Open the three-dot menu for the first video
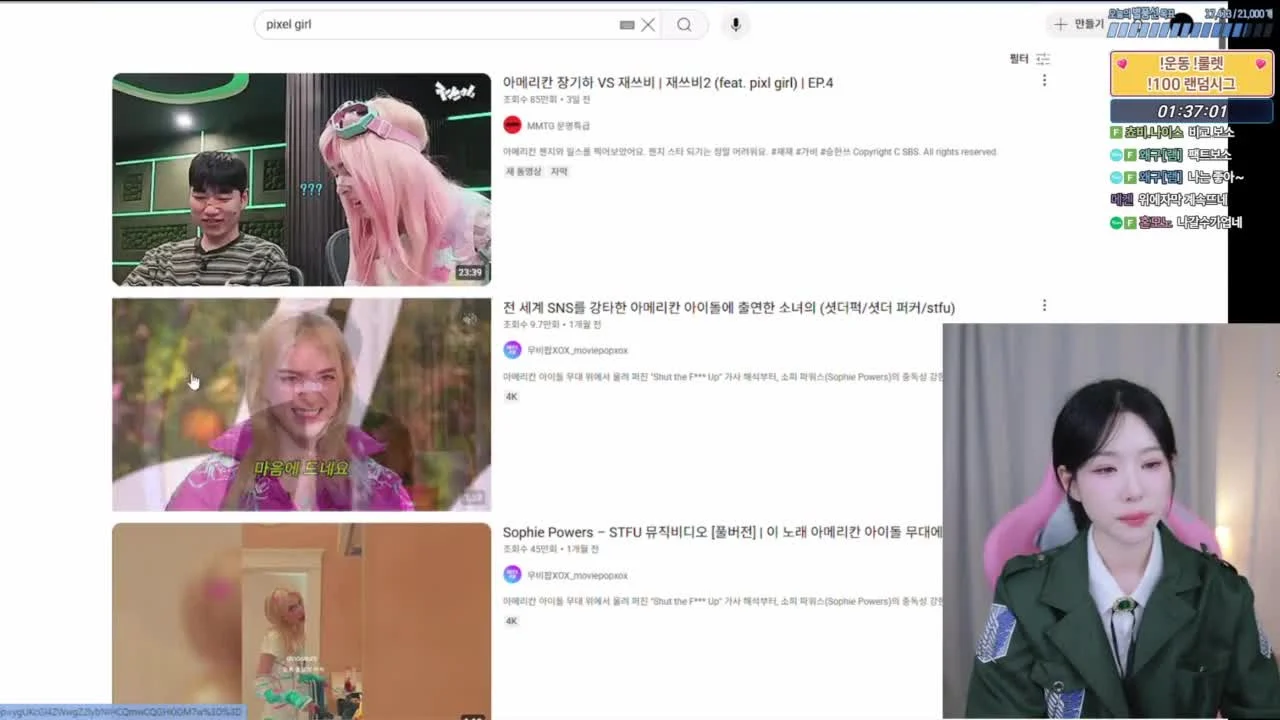 pyautogui.click(x=1044, y=81)
